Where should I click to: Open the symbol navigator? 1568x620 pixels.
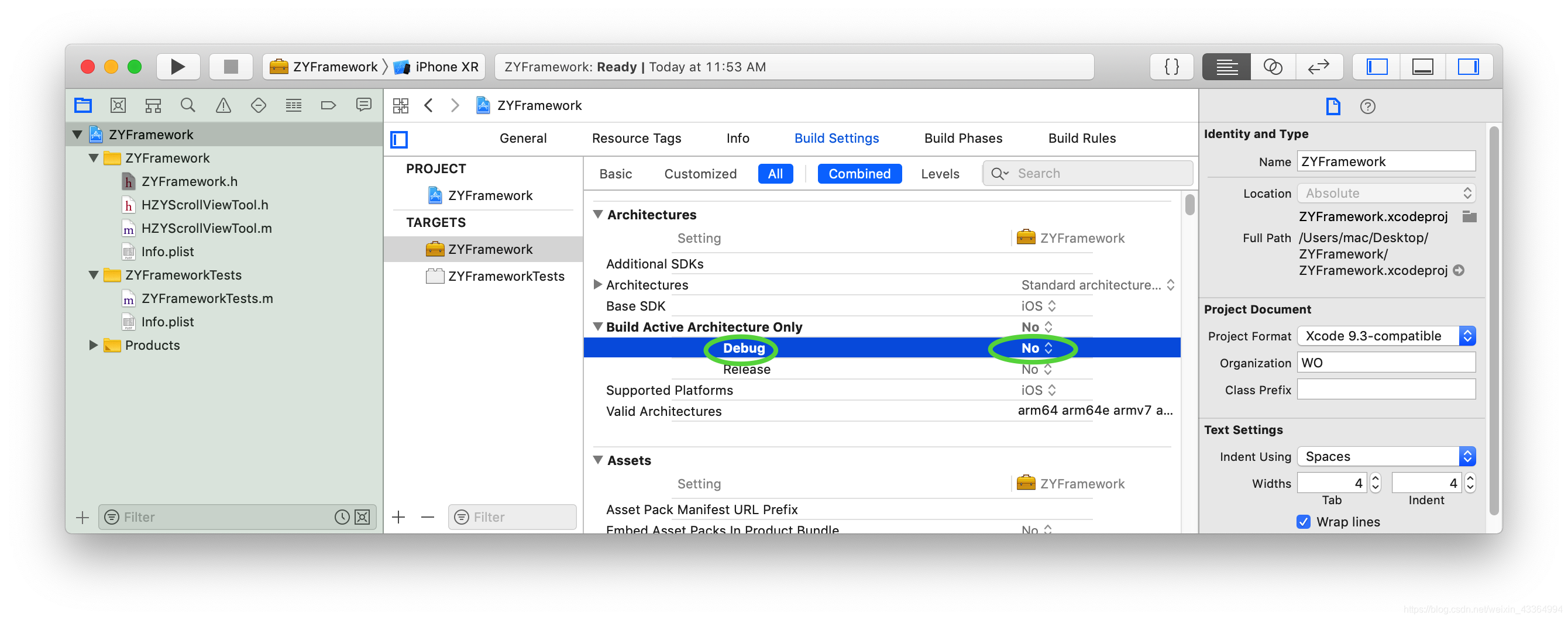coord(153,105)
